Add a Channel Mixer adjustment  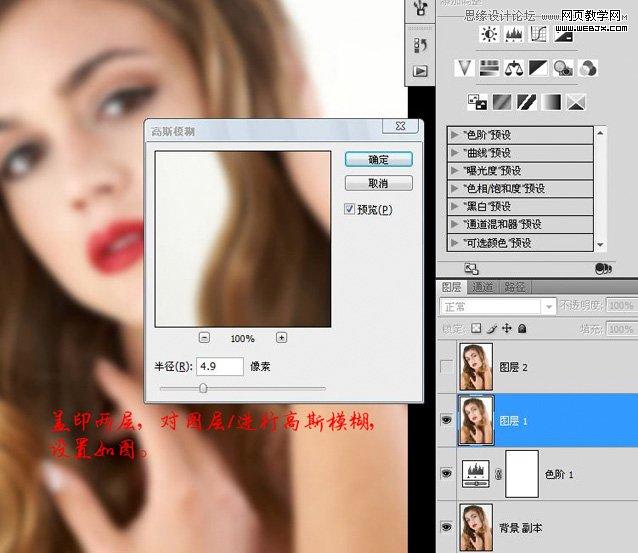pos(588,68)
